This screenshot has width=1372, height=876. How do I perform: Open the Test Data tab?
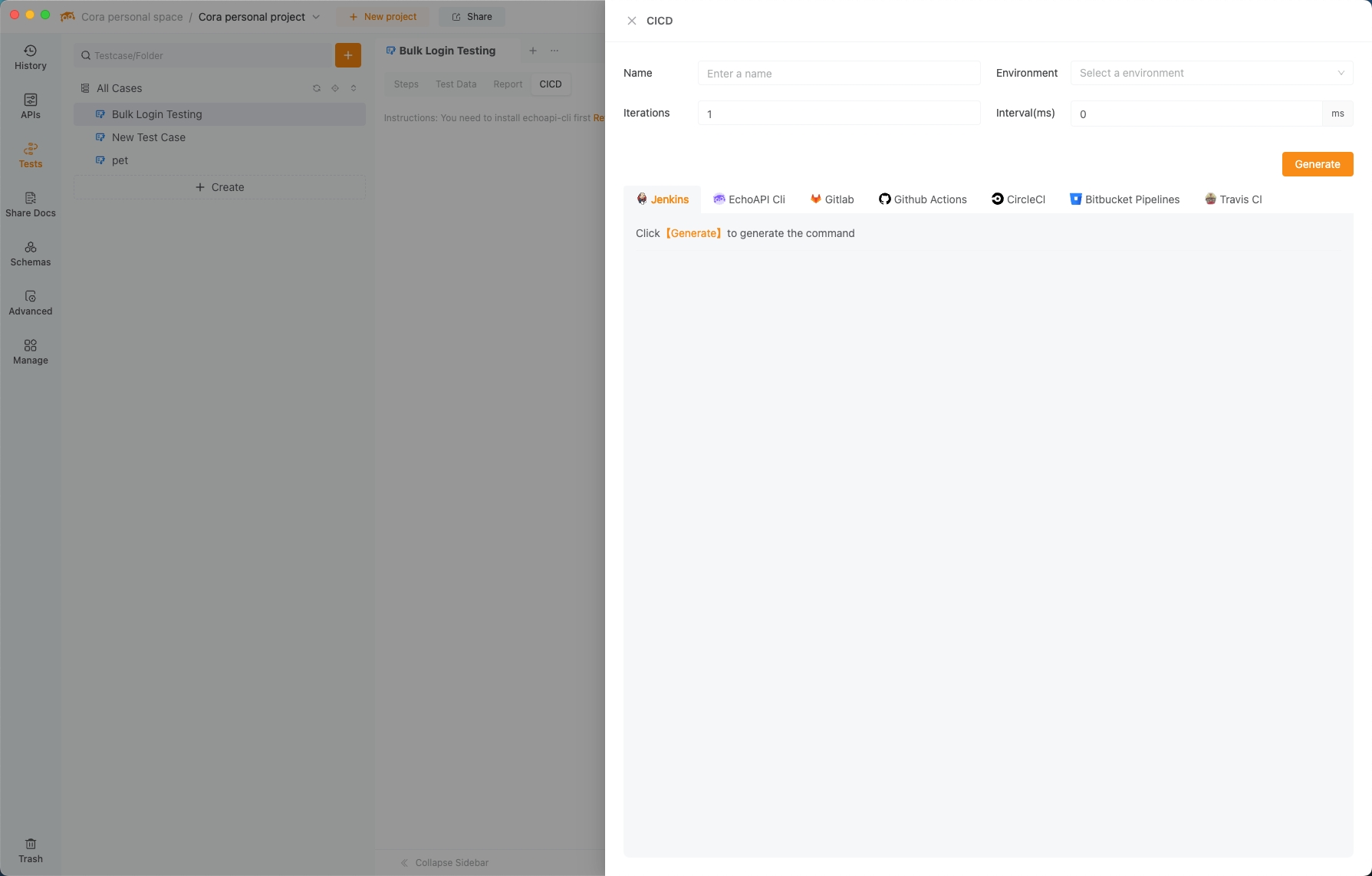tap(456, 84)
